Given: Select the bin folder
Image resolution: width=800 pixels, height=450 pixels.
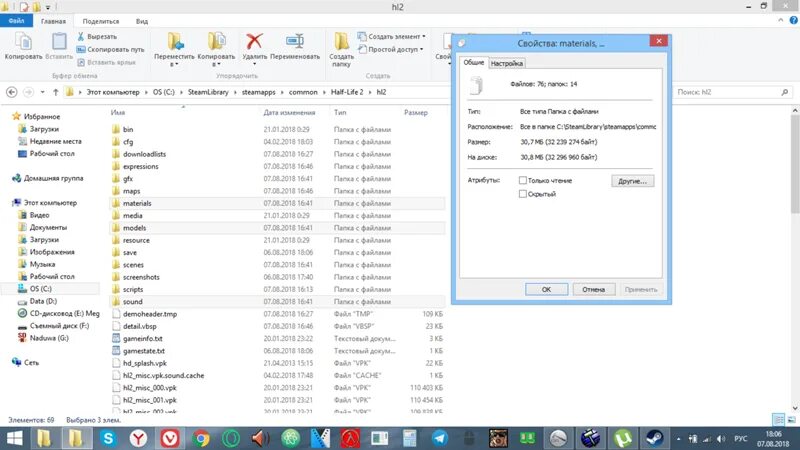Looking at the screenshot, I should 277,129.
